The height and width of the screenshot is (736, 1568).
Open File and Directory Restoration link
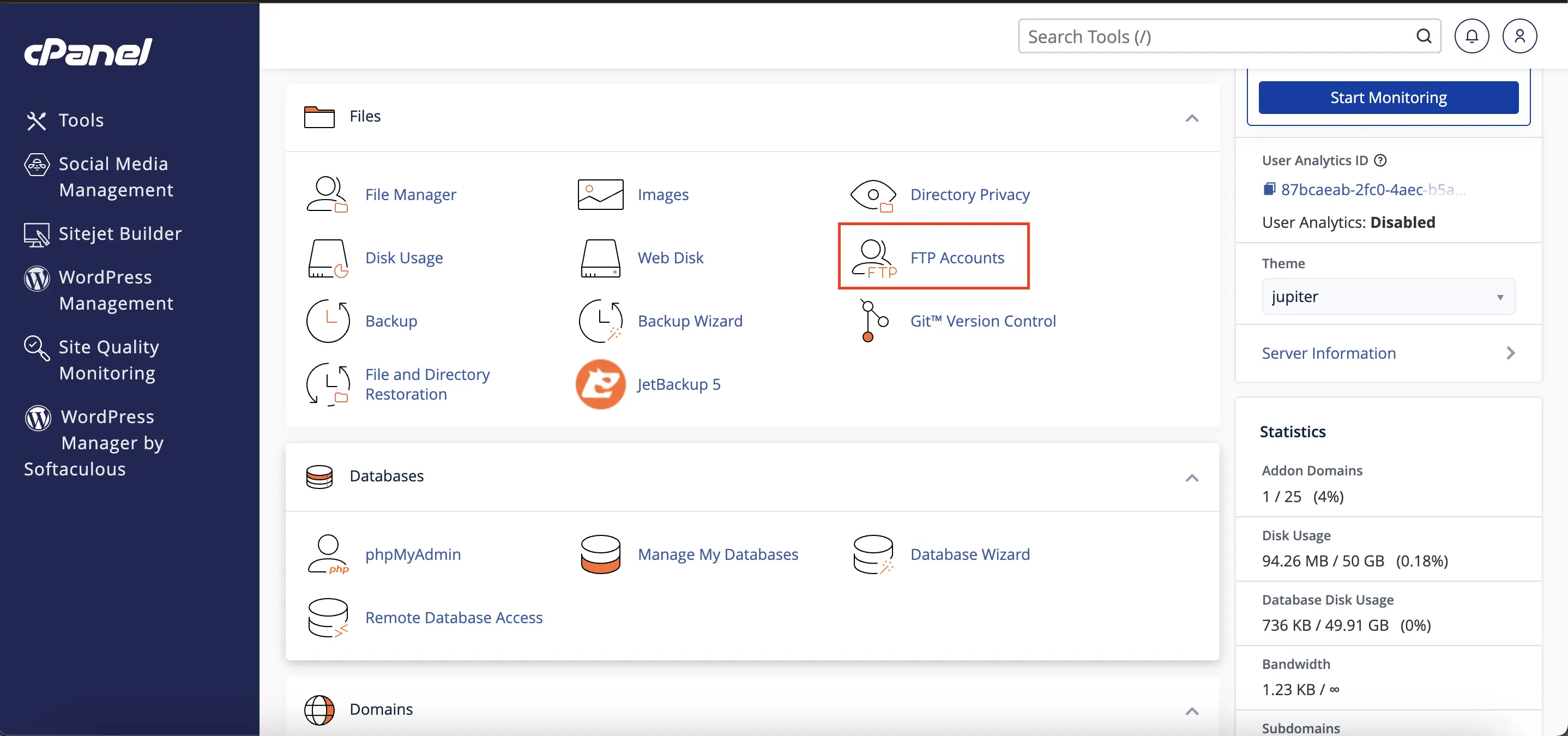point(427,384)
